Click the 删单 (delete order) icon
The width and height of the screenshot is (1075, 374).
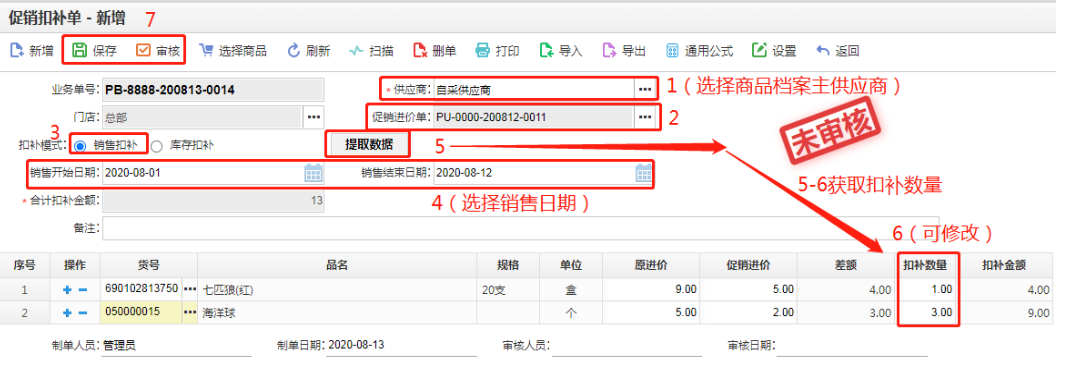tap(420, 50)
